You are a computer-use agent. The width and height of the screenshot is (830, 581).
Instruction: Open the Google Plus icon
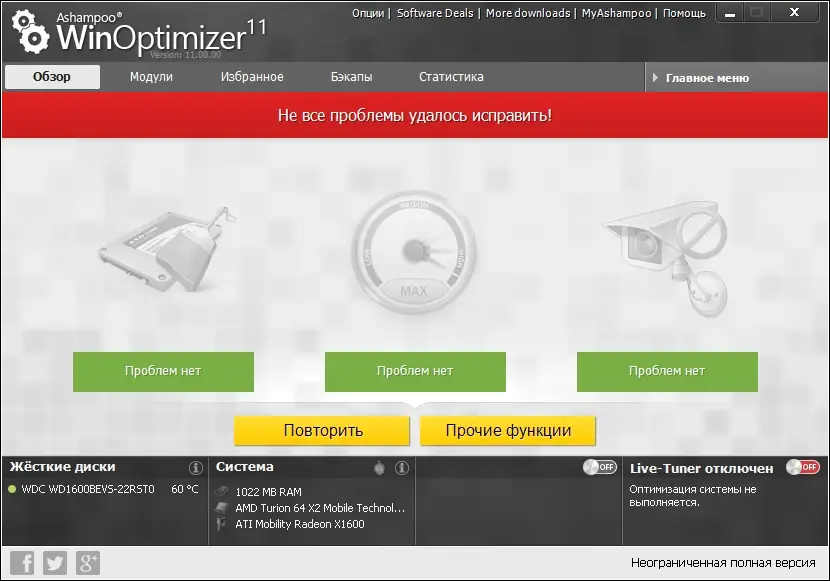coord(88,562)
